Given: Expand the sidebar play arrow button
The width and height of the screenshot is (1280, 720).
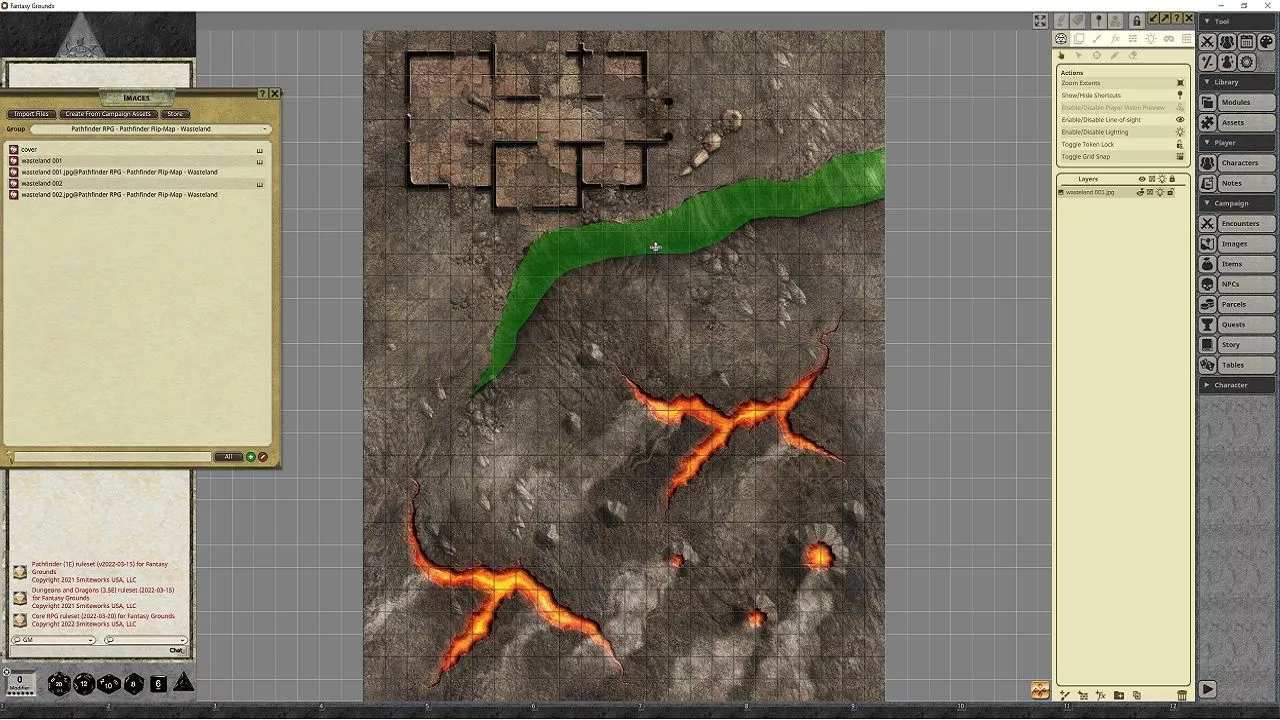Looking at the screenshot, I should tap(1208, 689).
